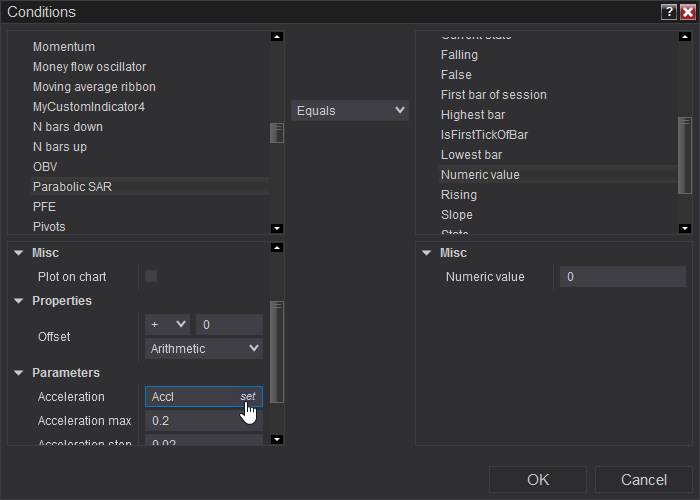Click the help question mark icon
Image resolution: width=700 pixels, height=500 pixels.
click(x=668, y=12)
